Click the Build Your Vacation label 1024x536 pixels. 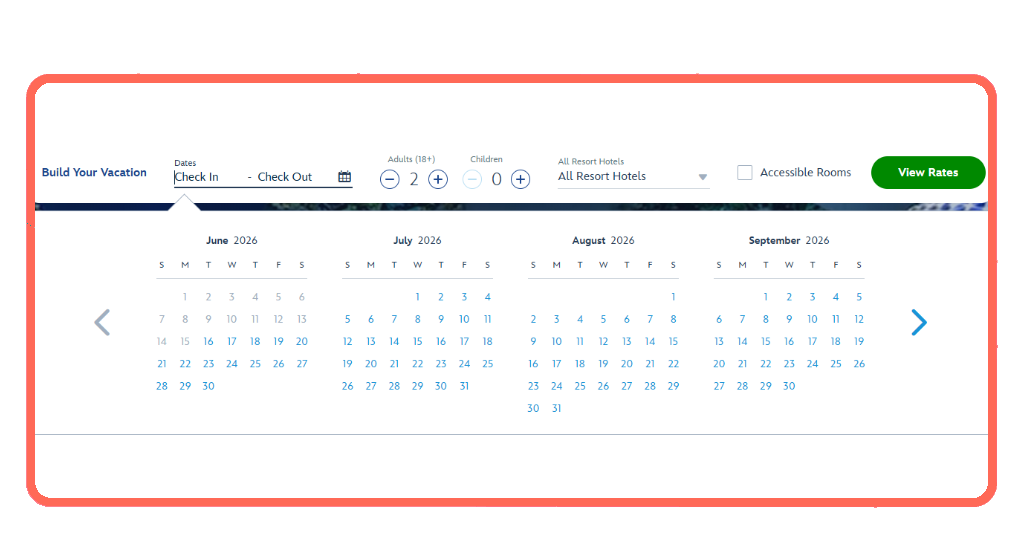tap(94, 172)
